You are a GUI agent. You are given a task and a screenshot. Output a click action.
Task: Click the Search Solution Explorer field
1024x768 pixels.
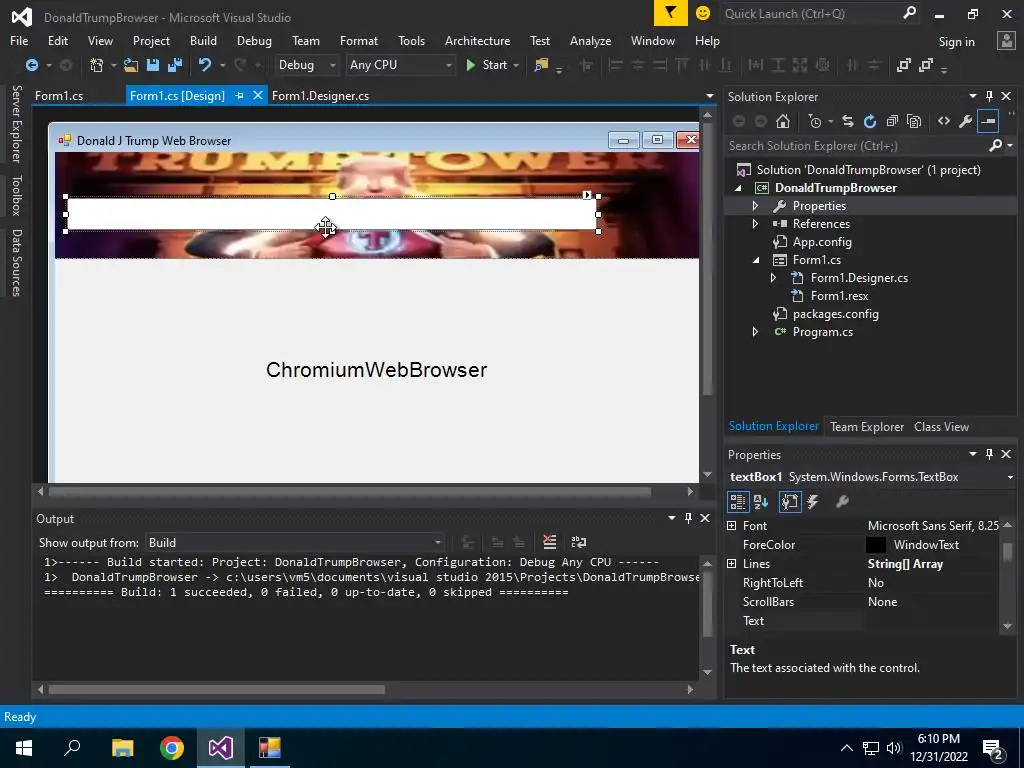click(x=869, y=146)
